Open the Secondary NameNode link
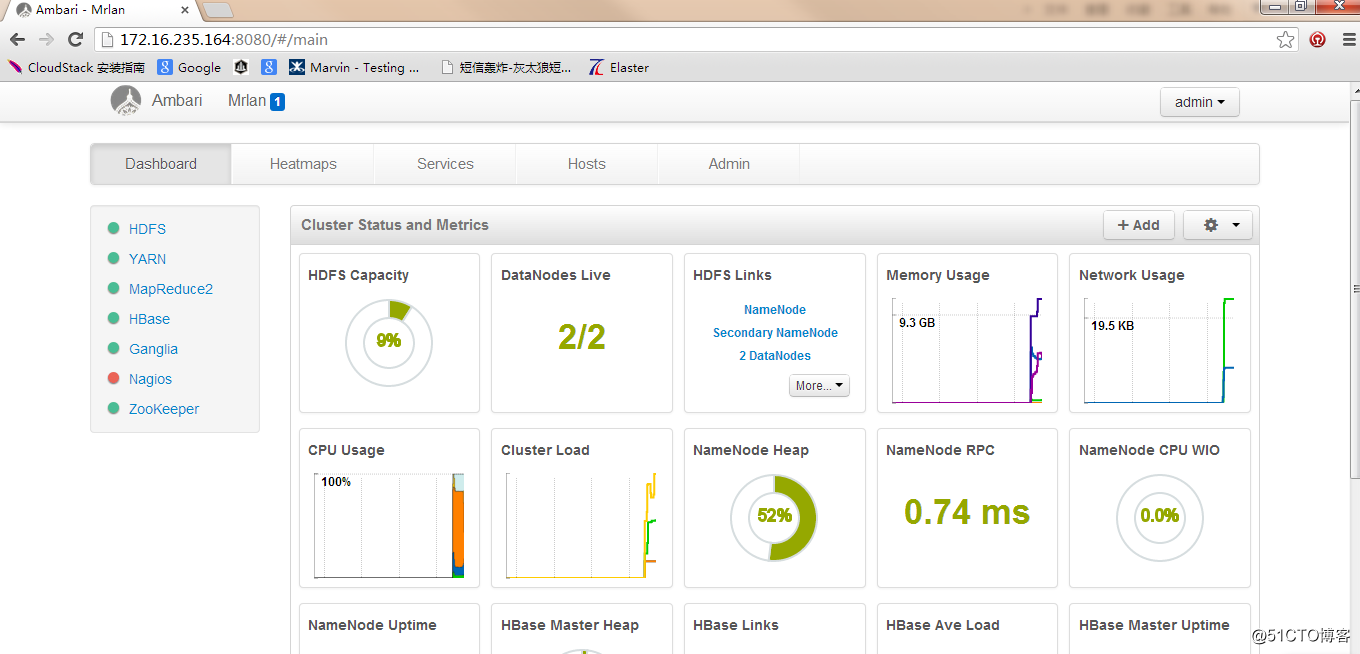This screenshot has height=654, width=1360. pyautogui.click(x=775, y=333)
